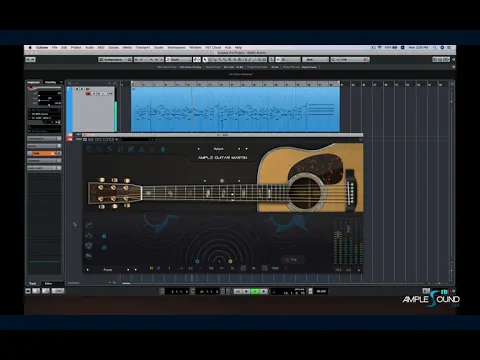Open the first guitar-body tab icon in Ample Guitar
This screenshot has width=480, height=360.
coord(89,149)
